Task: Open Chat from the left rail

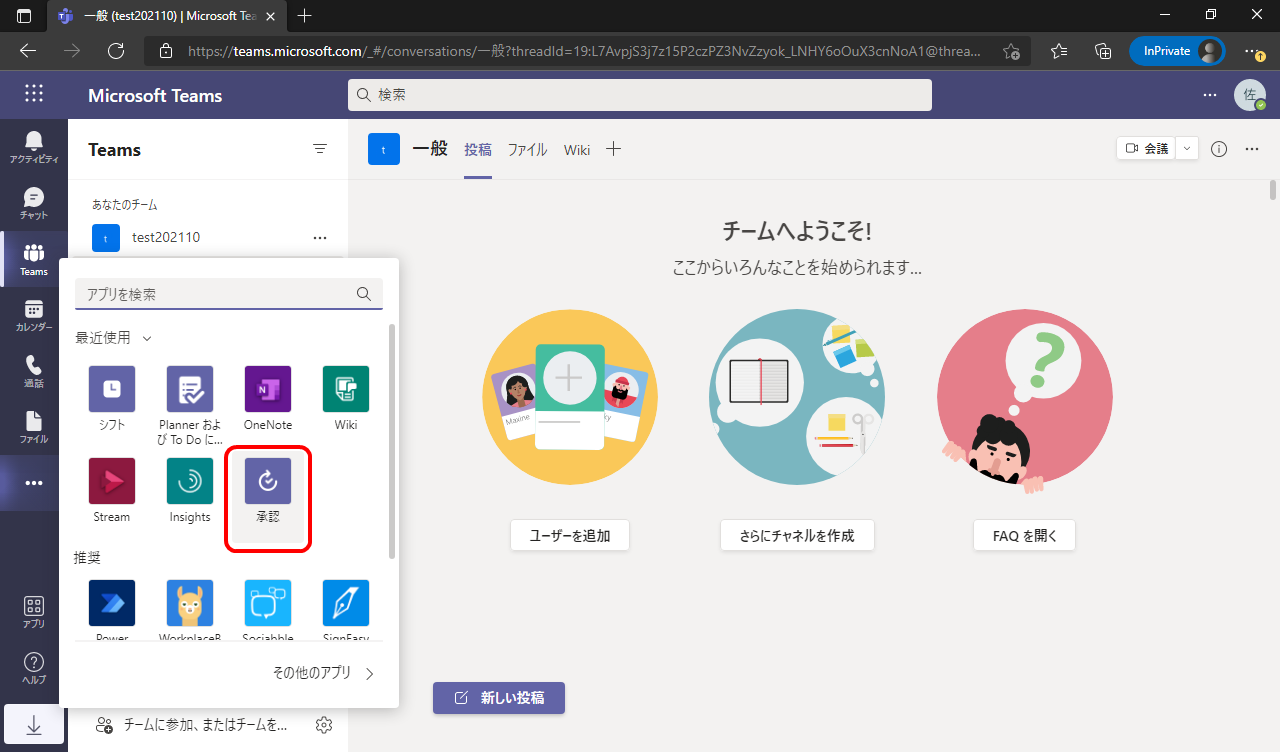Action: coord(34,203)
